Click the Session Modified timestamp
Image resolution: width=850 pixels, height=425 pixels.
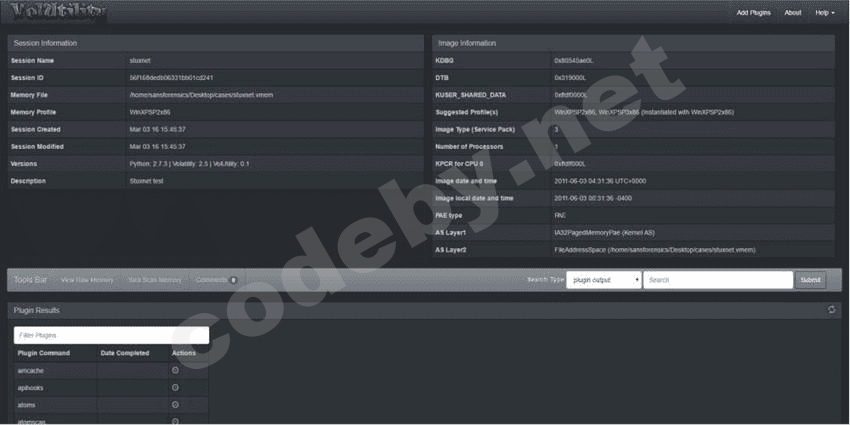pos(157,147)
